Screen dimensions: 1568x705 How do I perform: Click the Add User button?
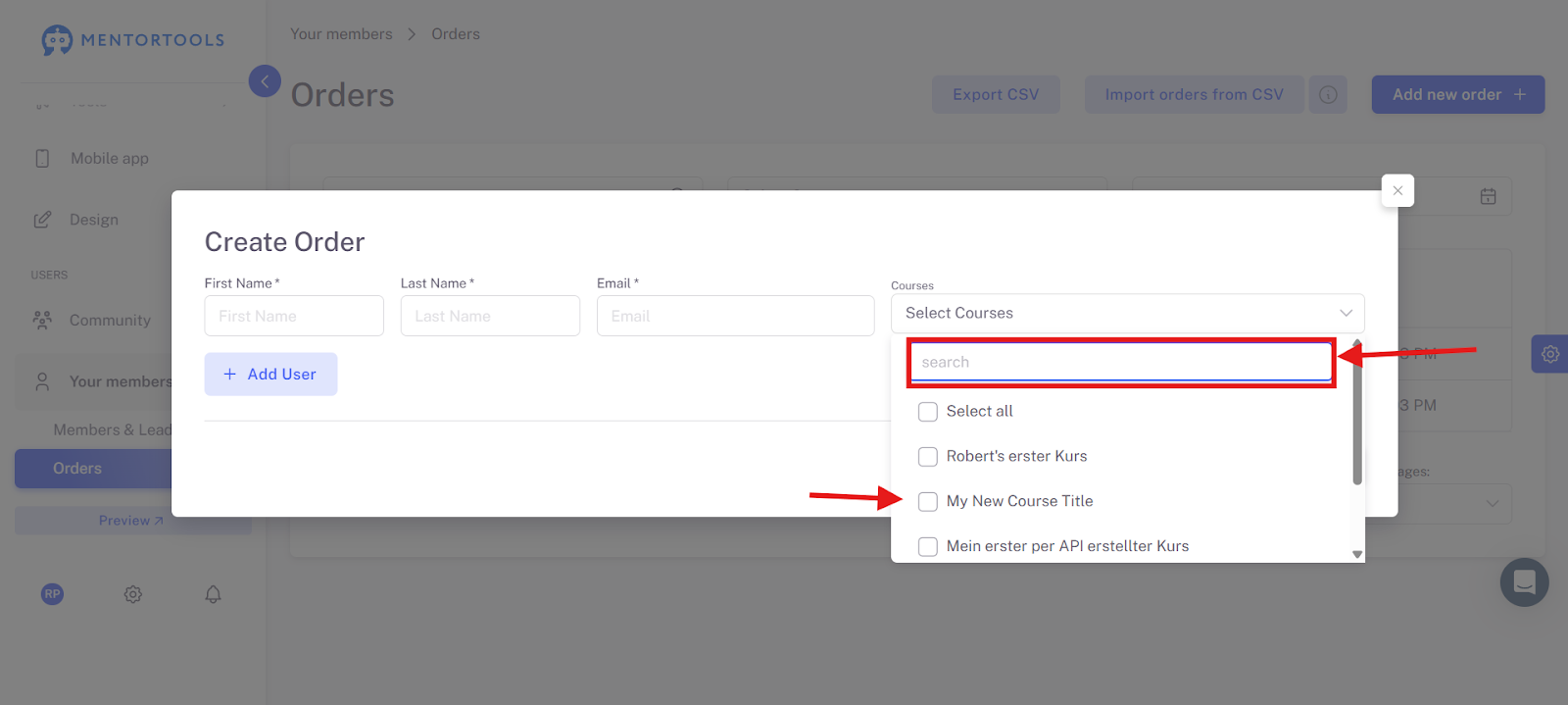tap(270, 375)
